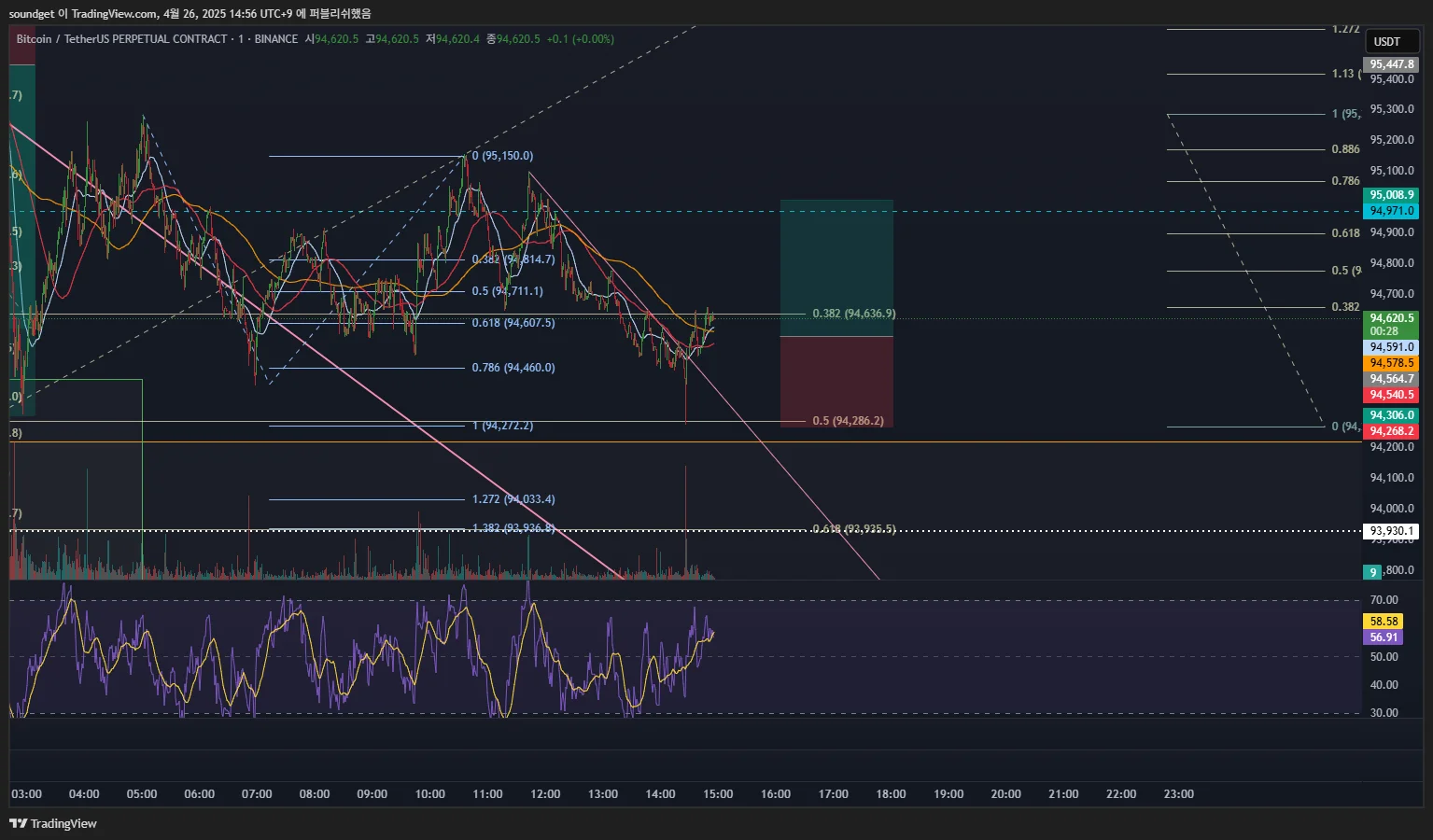The width and height of the screenshot is (1433, 840).
Task: Select the orange 94,578.5 moving average label
Action: click(1391, 363)
